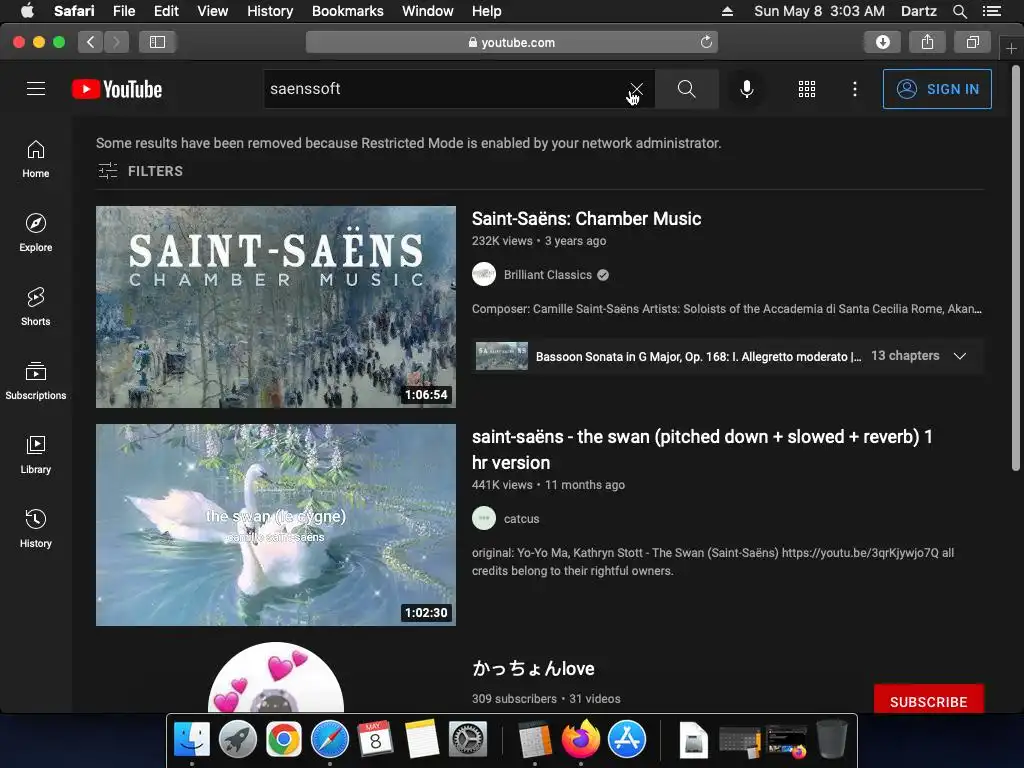Open the swan video thumbnail
1024x768 pixels.
[x=276, y=525]
